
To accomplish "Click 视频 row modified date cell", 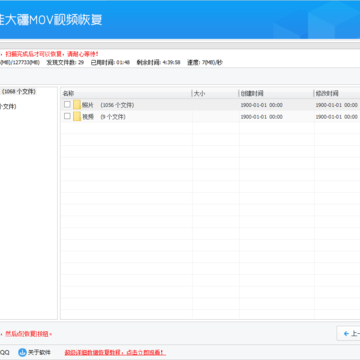I will [337, 117].
